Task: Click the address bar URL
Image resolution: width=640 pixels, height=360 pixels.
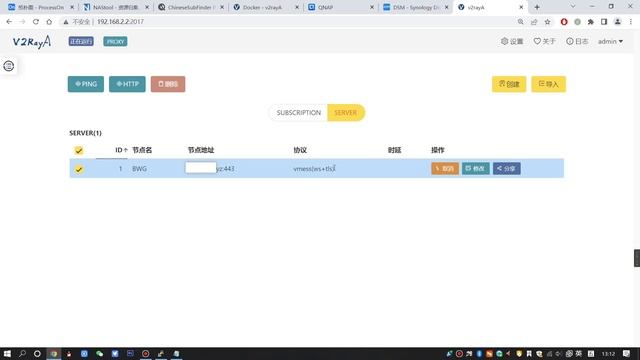Action: (x=120, y=22)
